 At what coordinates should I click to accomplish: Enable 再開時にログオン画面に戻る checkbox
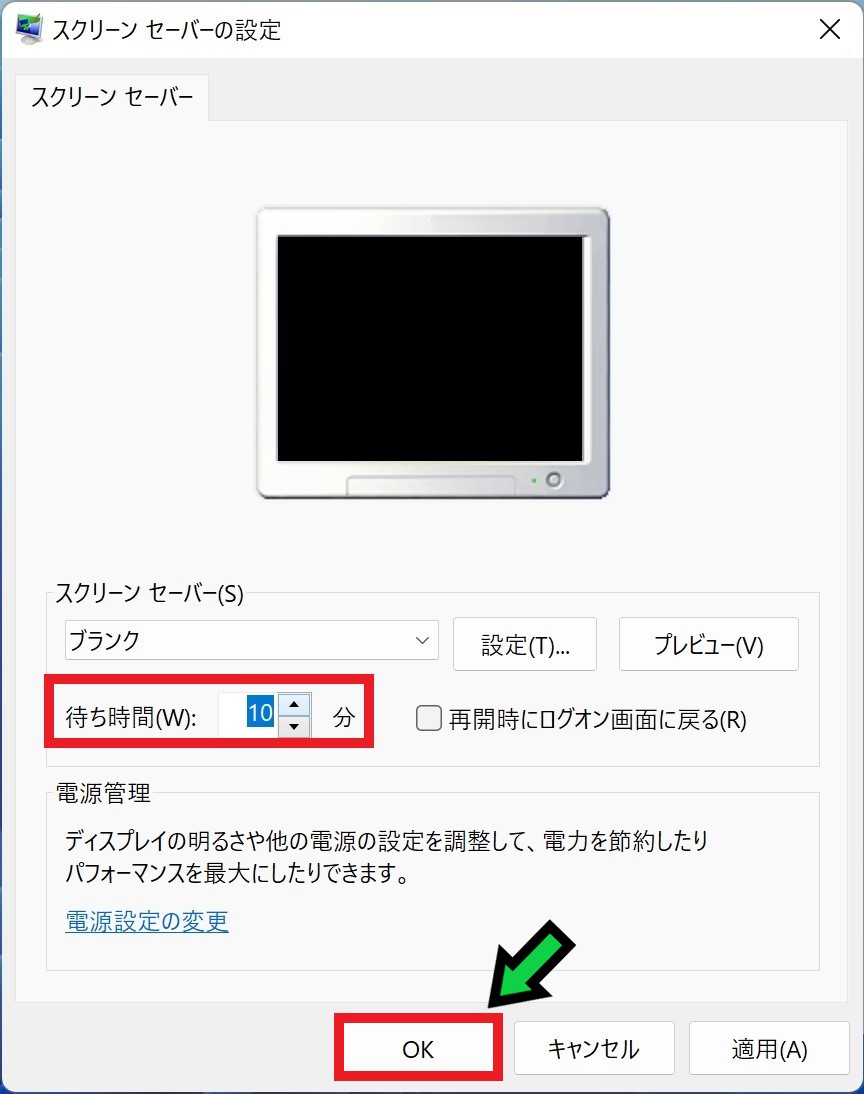[429, 718]
